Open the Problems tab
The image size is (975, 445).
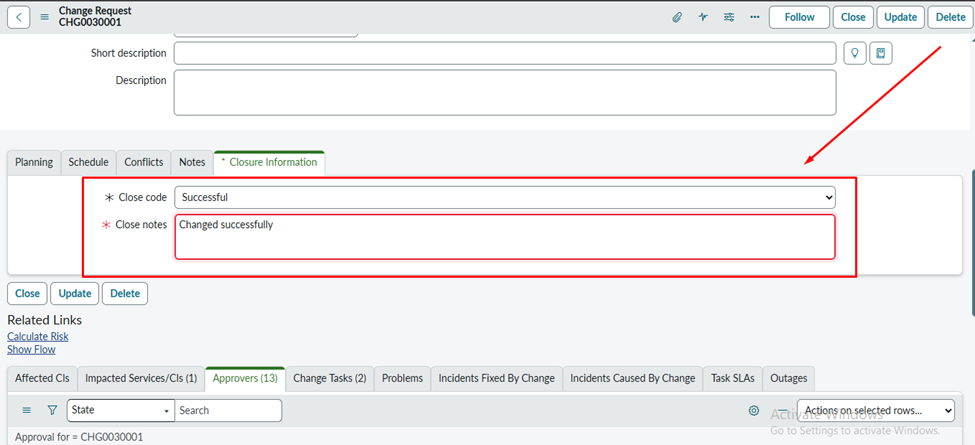coord(402,378)
